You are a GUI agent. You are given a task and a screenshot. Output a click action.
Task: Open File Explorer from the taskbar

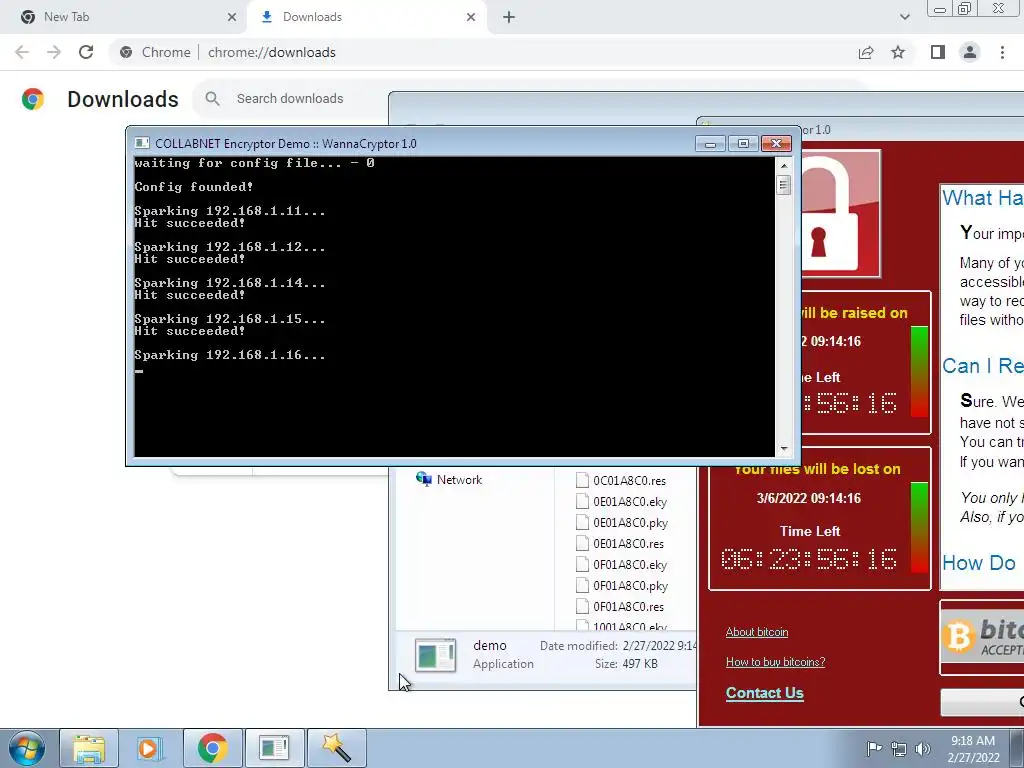[x=89, y=748]
